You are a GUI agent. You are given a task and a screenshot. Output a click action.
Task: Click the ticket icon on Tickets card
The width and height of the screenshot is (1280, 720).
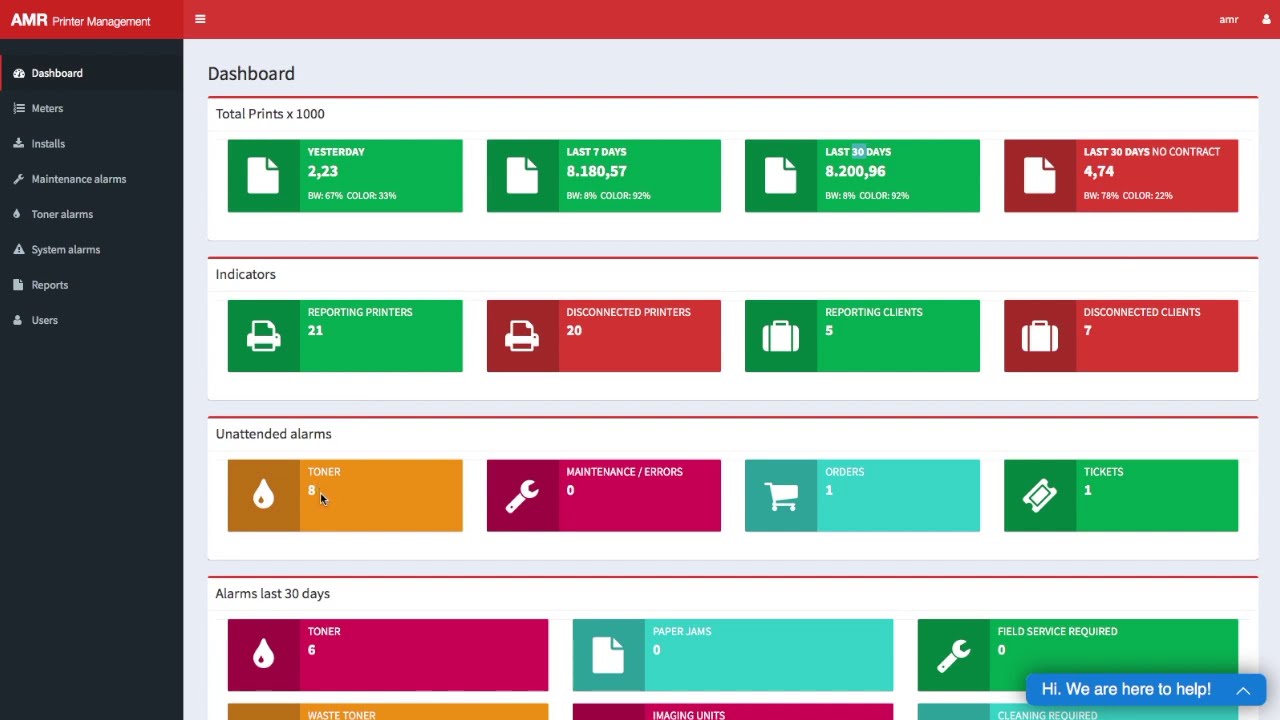tap(1040, 496)
